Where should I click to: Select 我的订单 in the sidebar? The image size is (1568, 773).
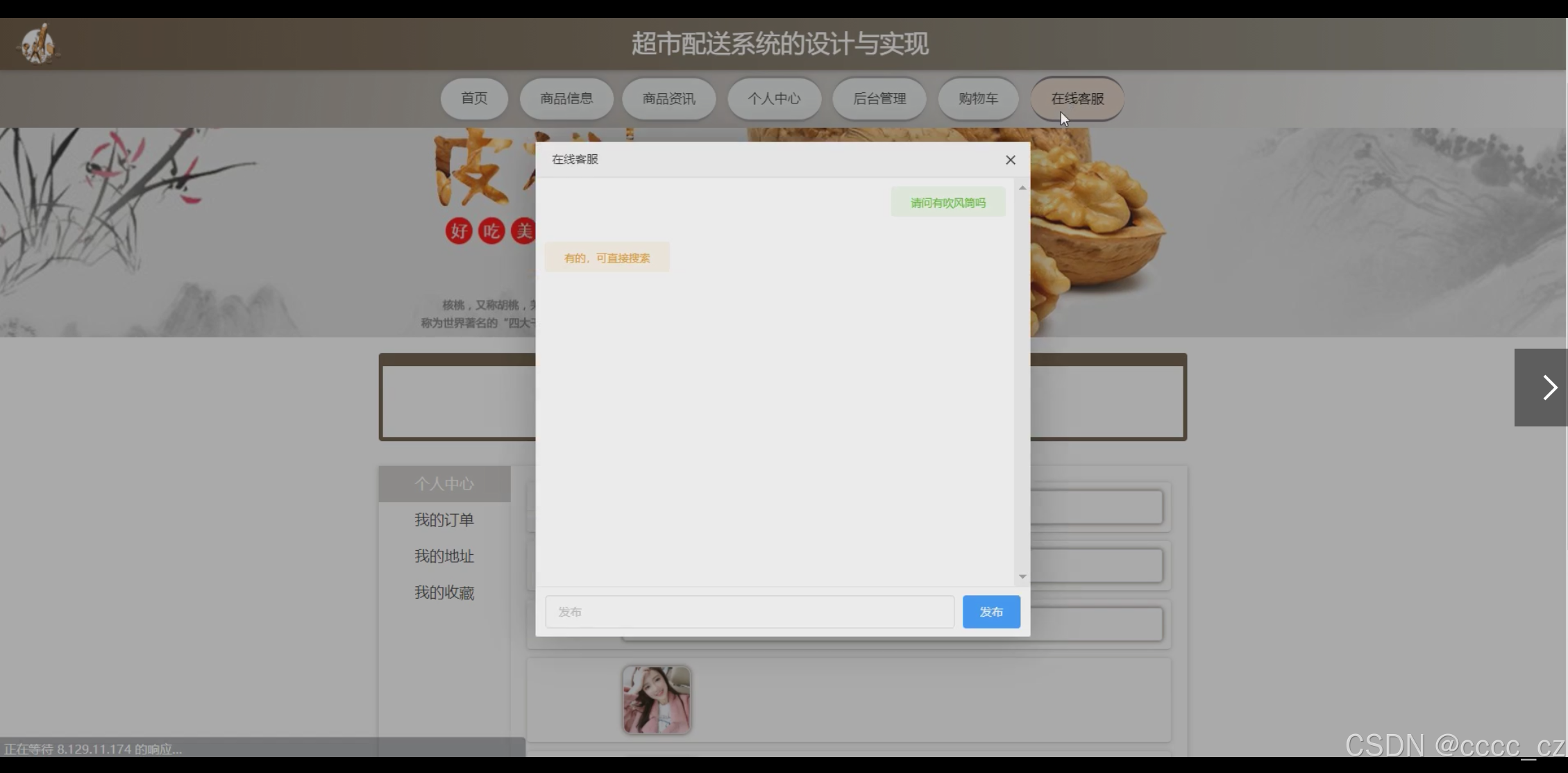pos(444,520)
